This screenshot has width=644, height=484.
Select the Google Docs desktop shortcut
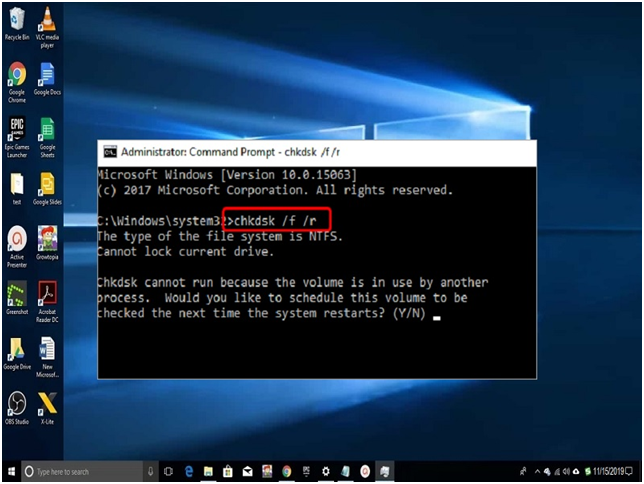pyautogui.click(x=47, y=79)
